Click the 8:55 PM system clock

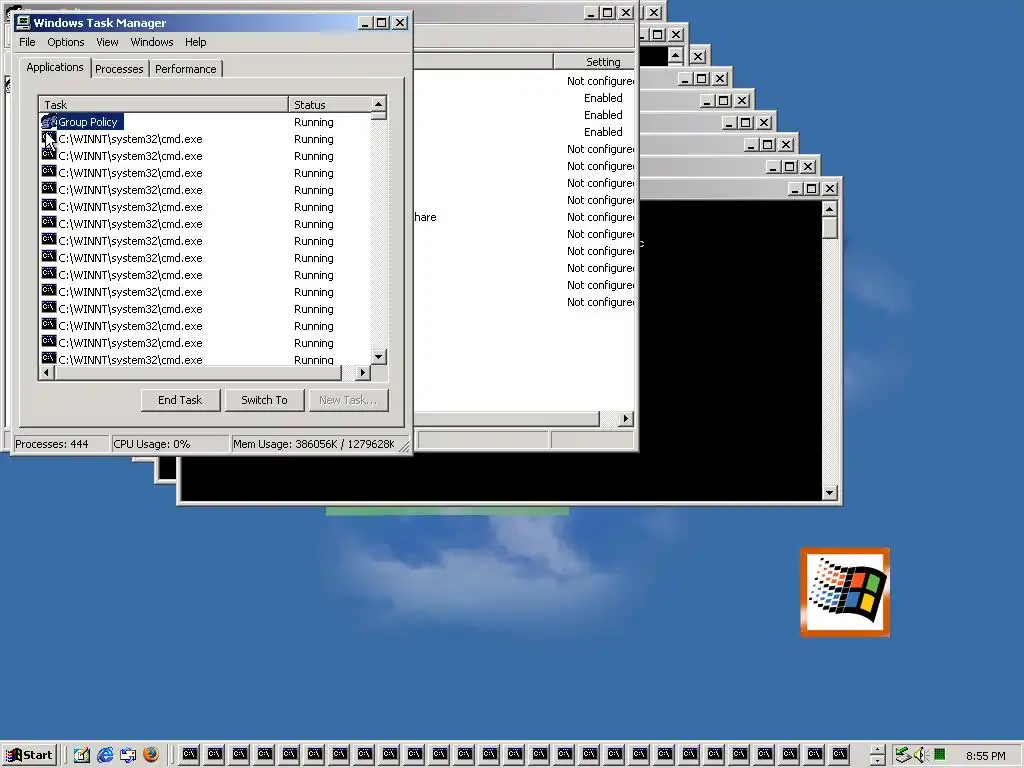click(x=985, y=756)
